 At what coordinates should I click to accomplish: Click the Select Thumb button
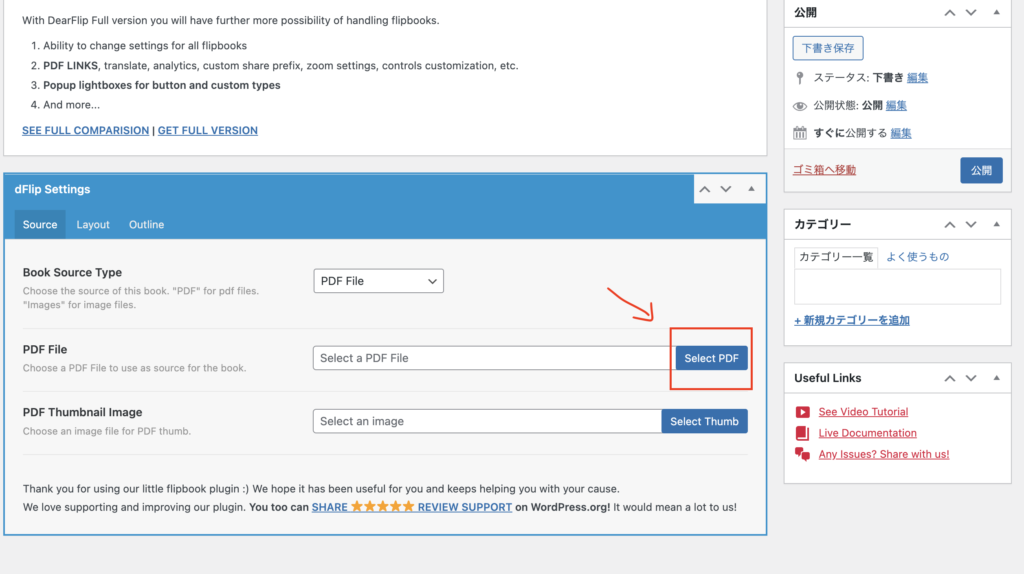click(x=704, y=421)
